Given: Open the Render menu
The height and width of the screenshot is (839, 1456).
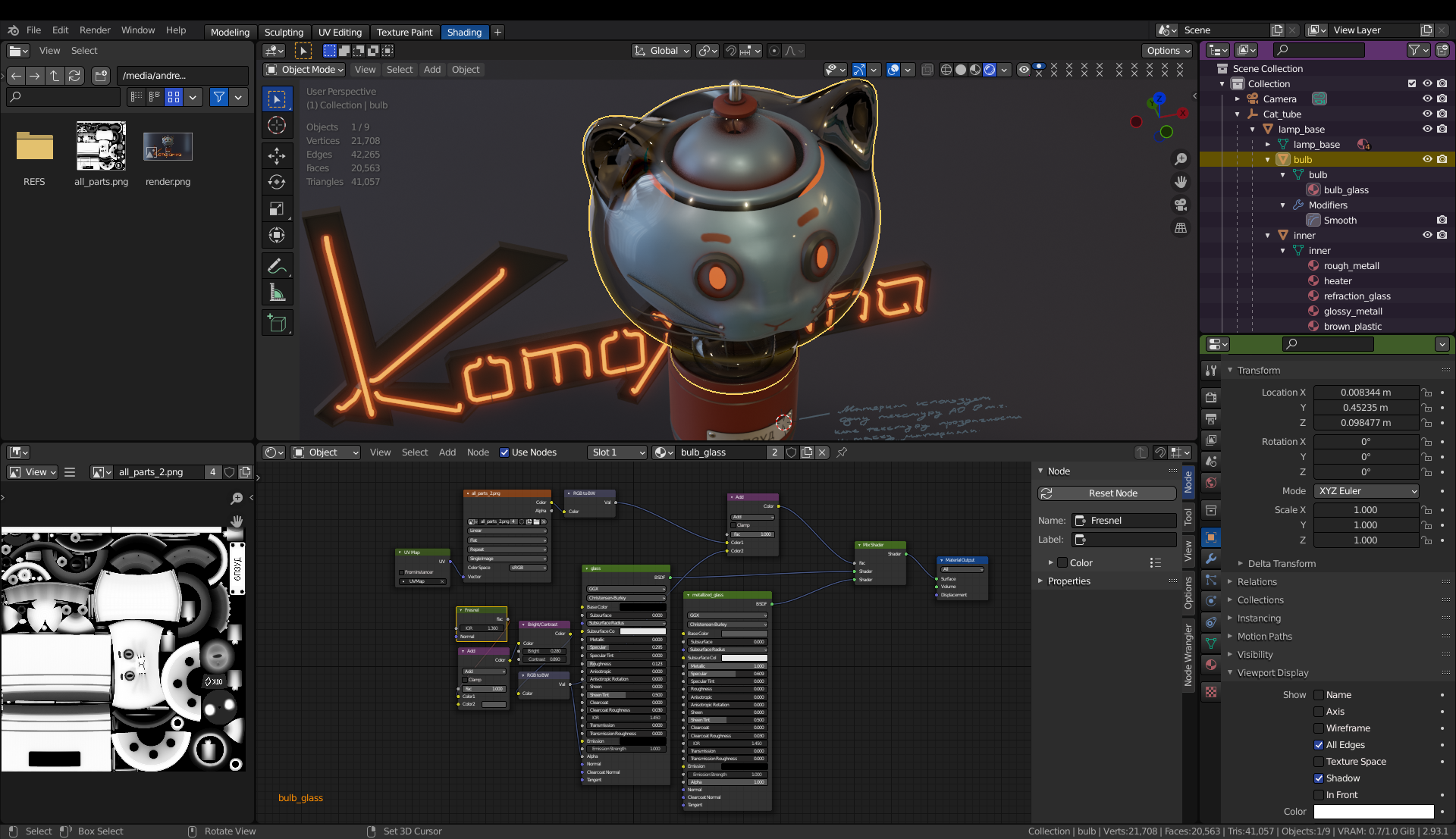Looking at the screenshot, I should [x=95, y=30].
